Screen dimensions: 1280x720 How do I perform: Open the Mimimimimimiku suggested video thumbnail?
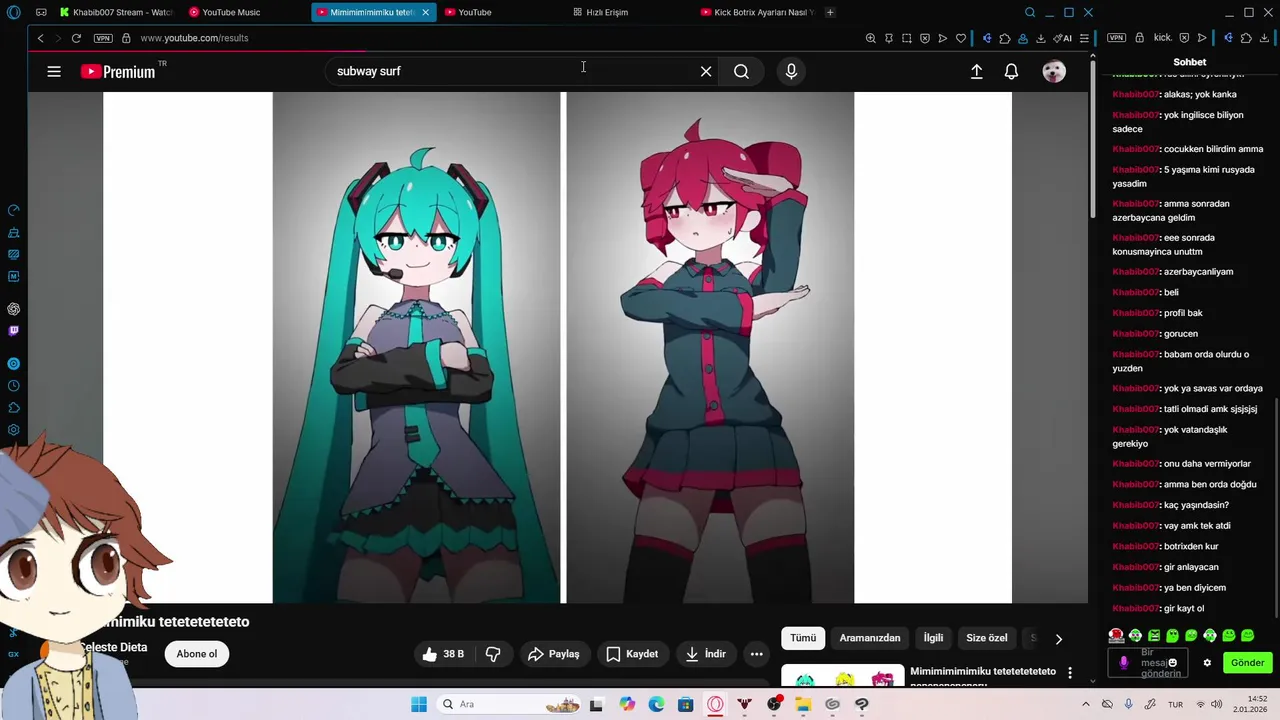click(842, 677)
